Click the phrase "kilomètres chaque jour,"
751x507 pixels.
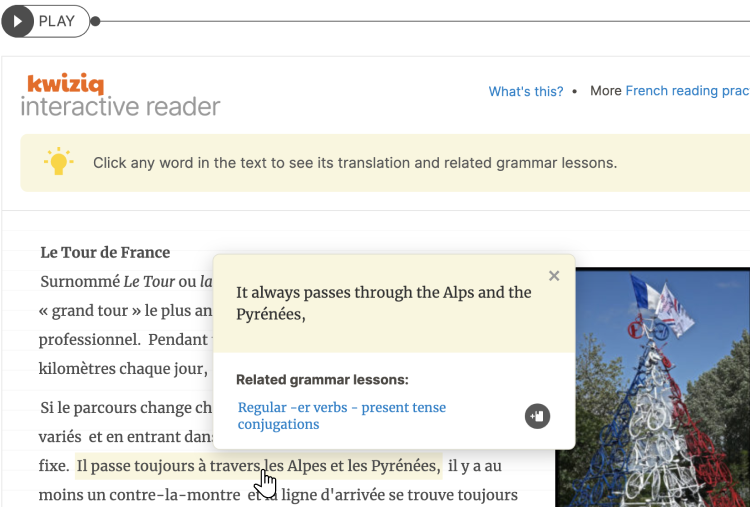point(123,369)
